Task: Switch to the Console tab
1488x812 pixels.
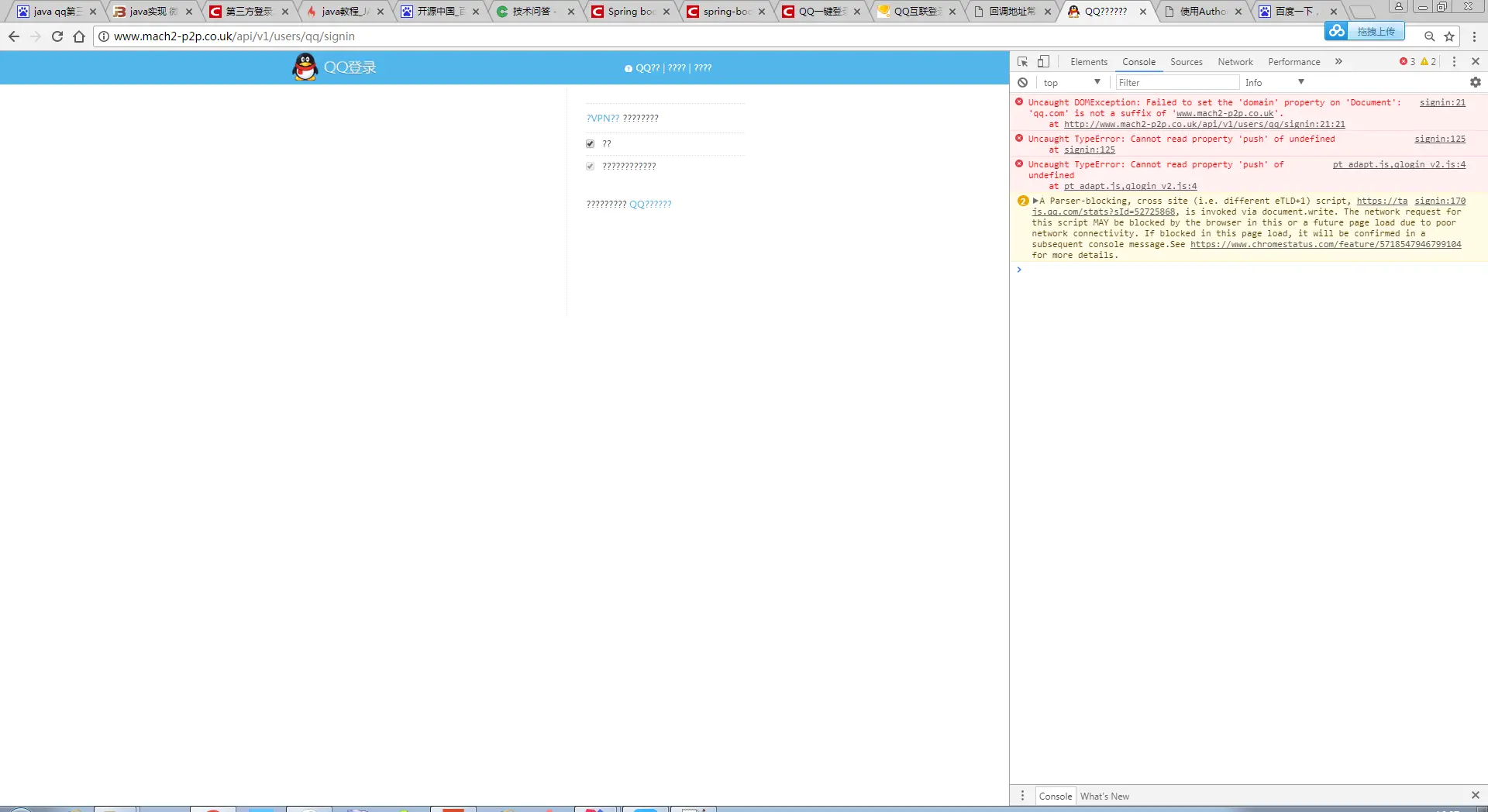Action: click(1138, 62)
